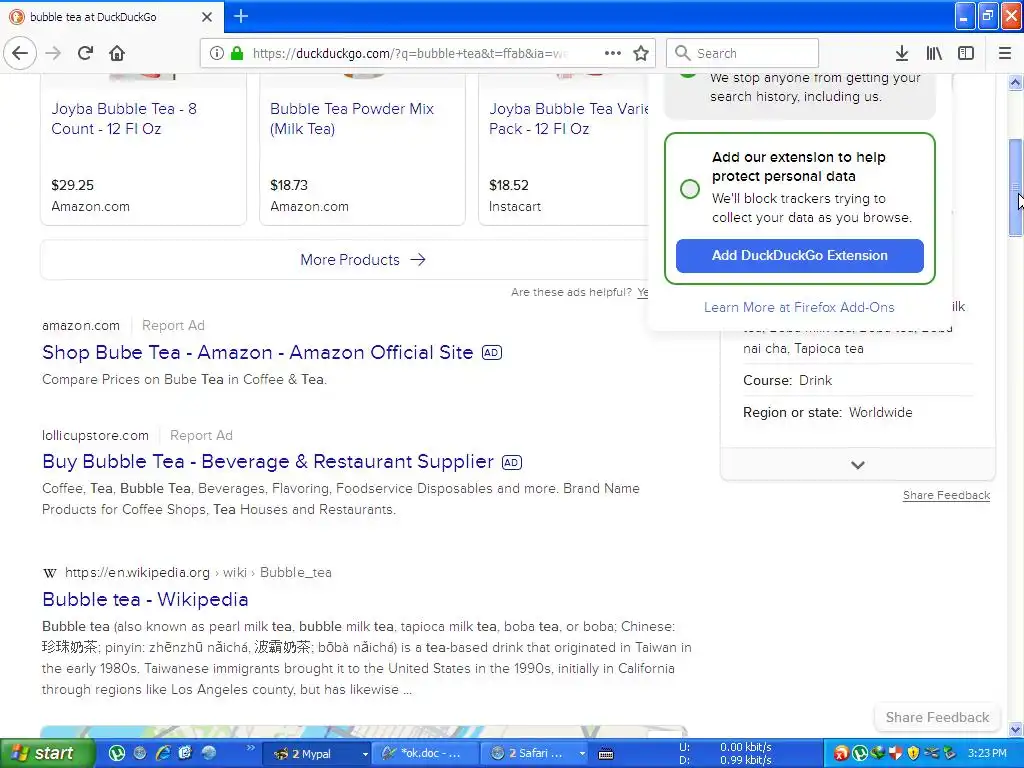The image size is (1024, 768).
Task: Open the browser hamburger menu
Action: 1005,53
